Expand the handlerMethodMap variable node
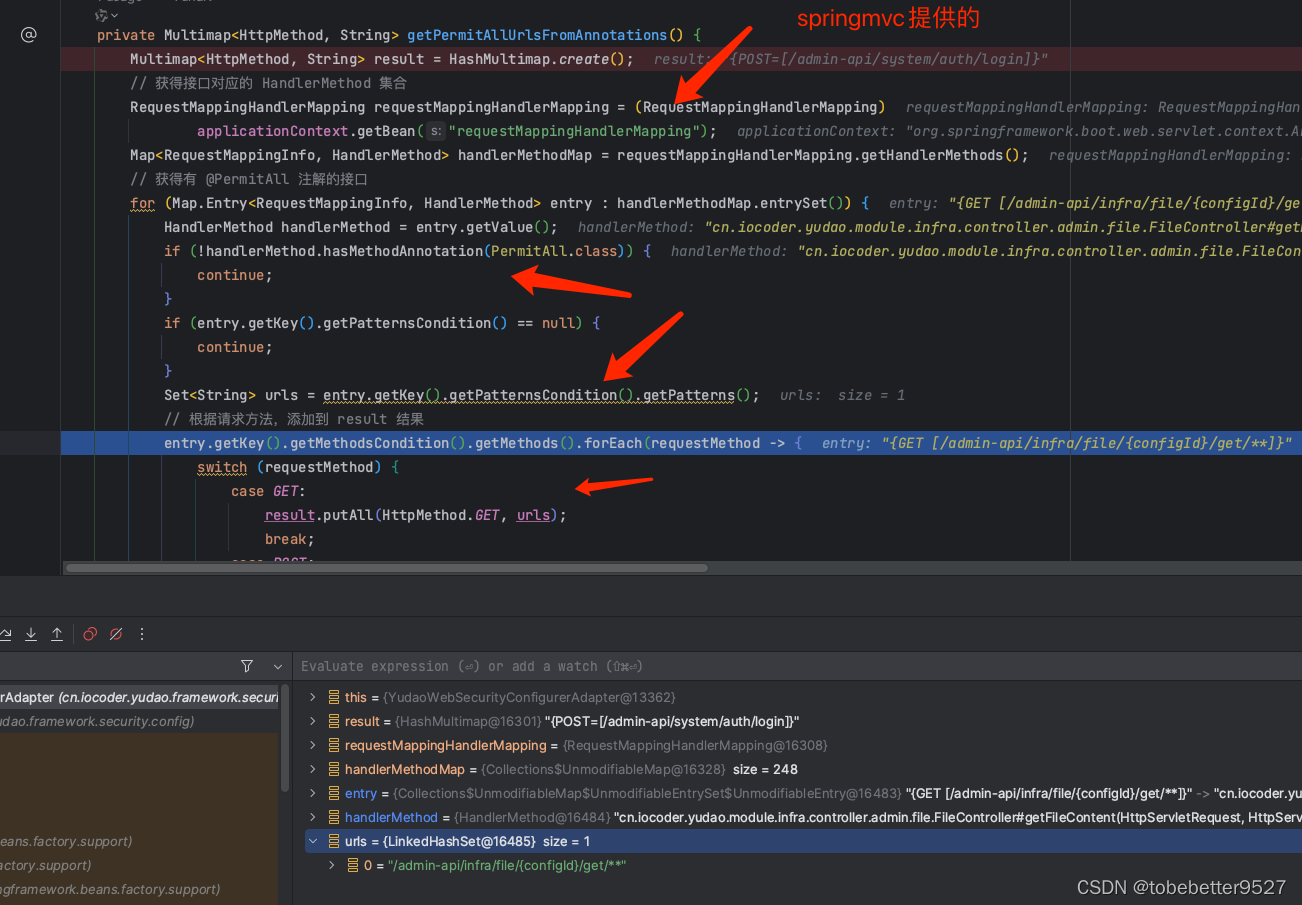1302x905 pixels. (x=313, y=769)
